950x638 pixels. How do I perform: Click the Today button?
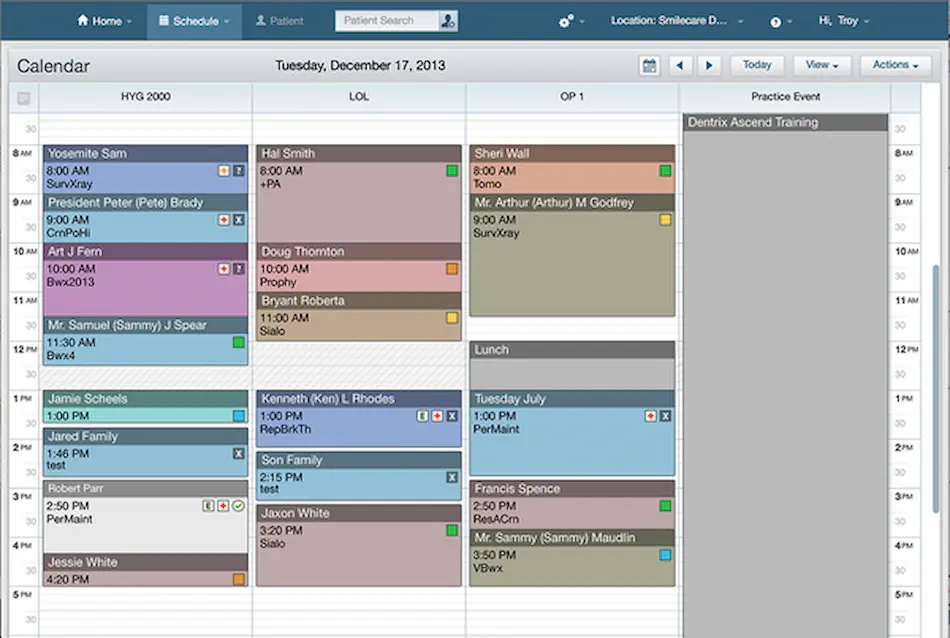756,65
